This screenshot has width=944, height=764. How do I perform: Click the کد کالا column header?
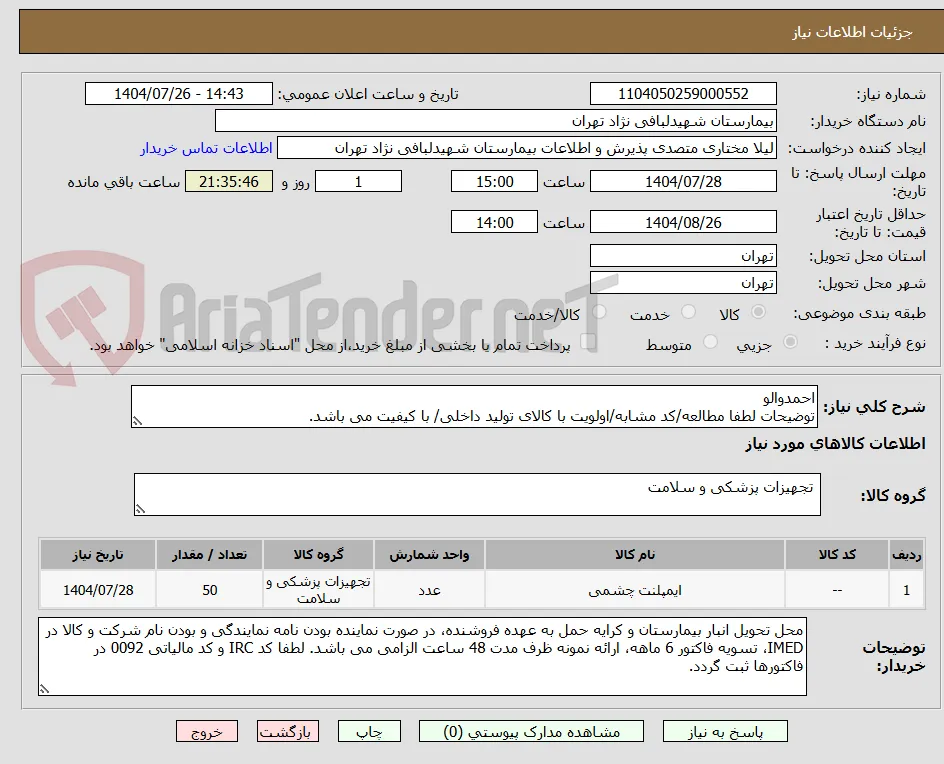click(837, 554)
